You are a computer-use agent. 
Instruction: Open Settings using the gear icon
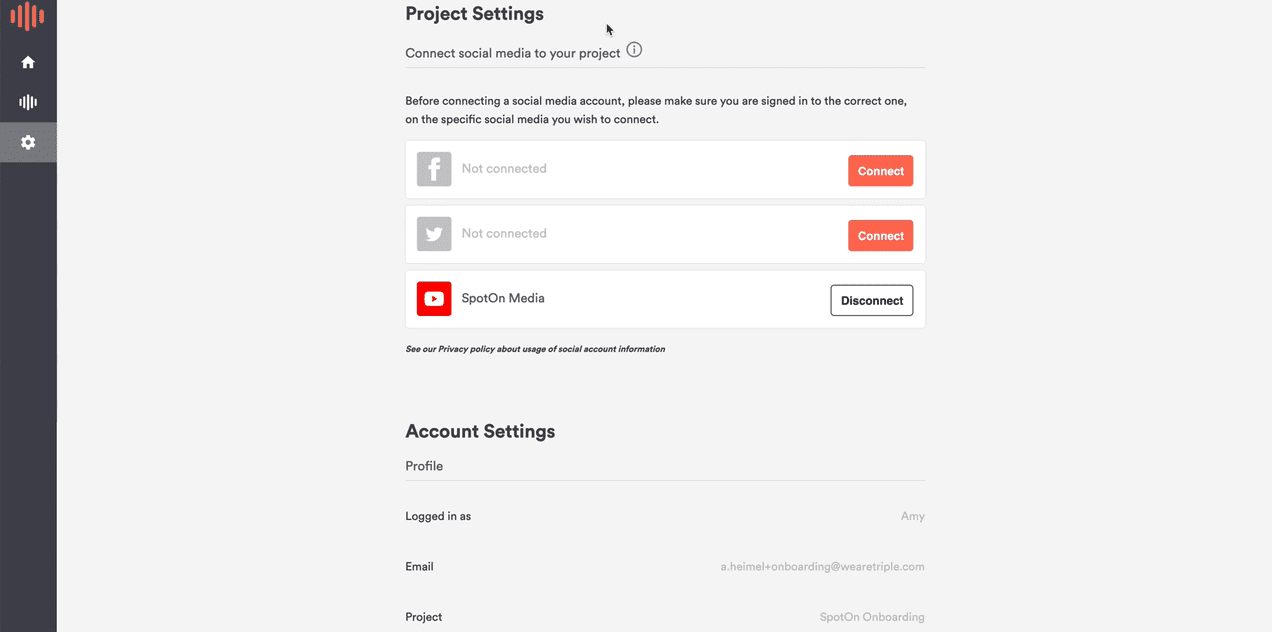28,141
